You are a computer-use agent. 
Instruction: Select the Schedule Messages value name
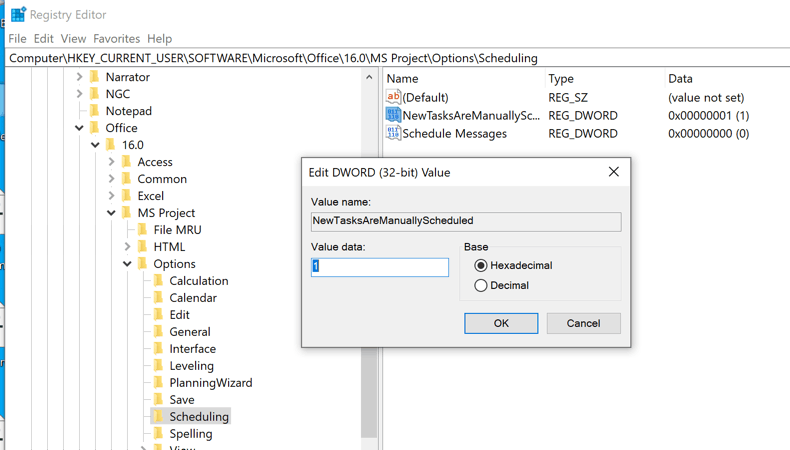coord(454,134)
